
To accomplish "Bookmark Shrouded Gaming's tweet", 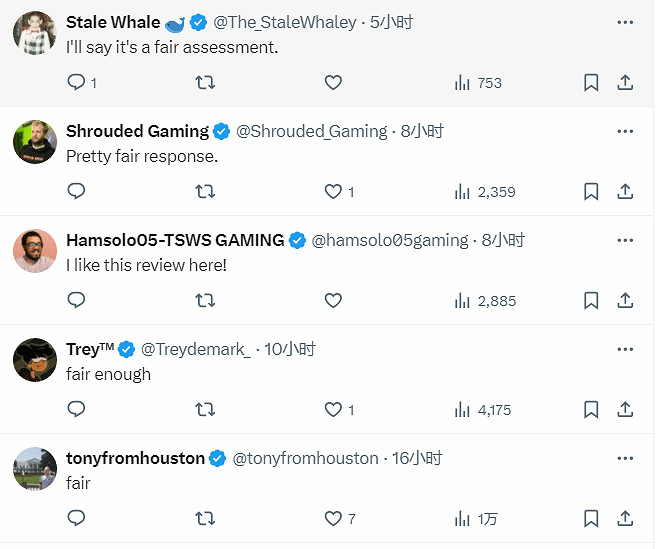I will coord(591,191).
